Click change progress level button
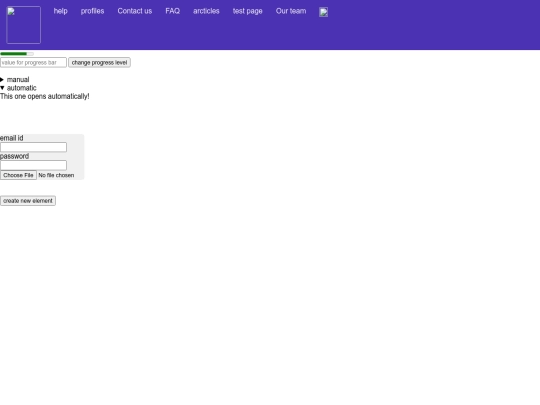This screenshot has height=405, width=540. [x=100, y=62]
